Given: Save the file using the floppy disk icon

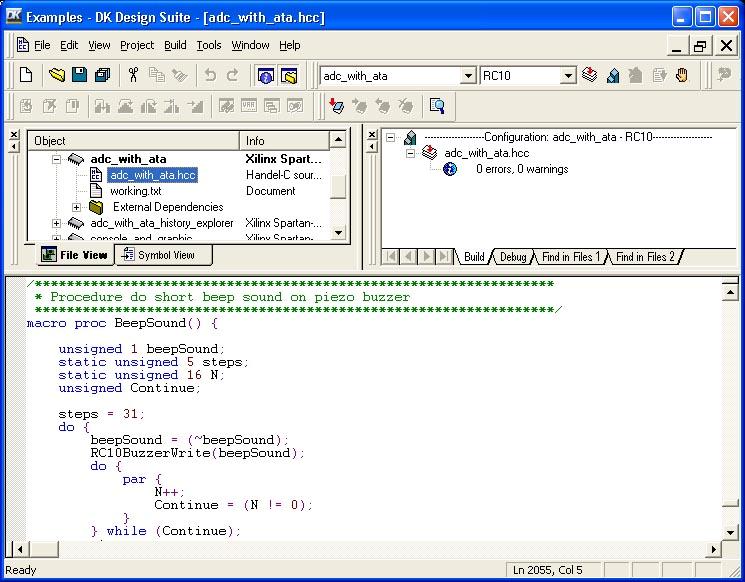Looking at the screenshot, I should pos(79,75).
